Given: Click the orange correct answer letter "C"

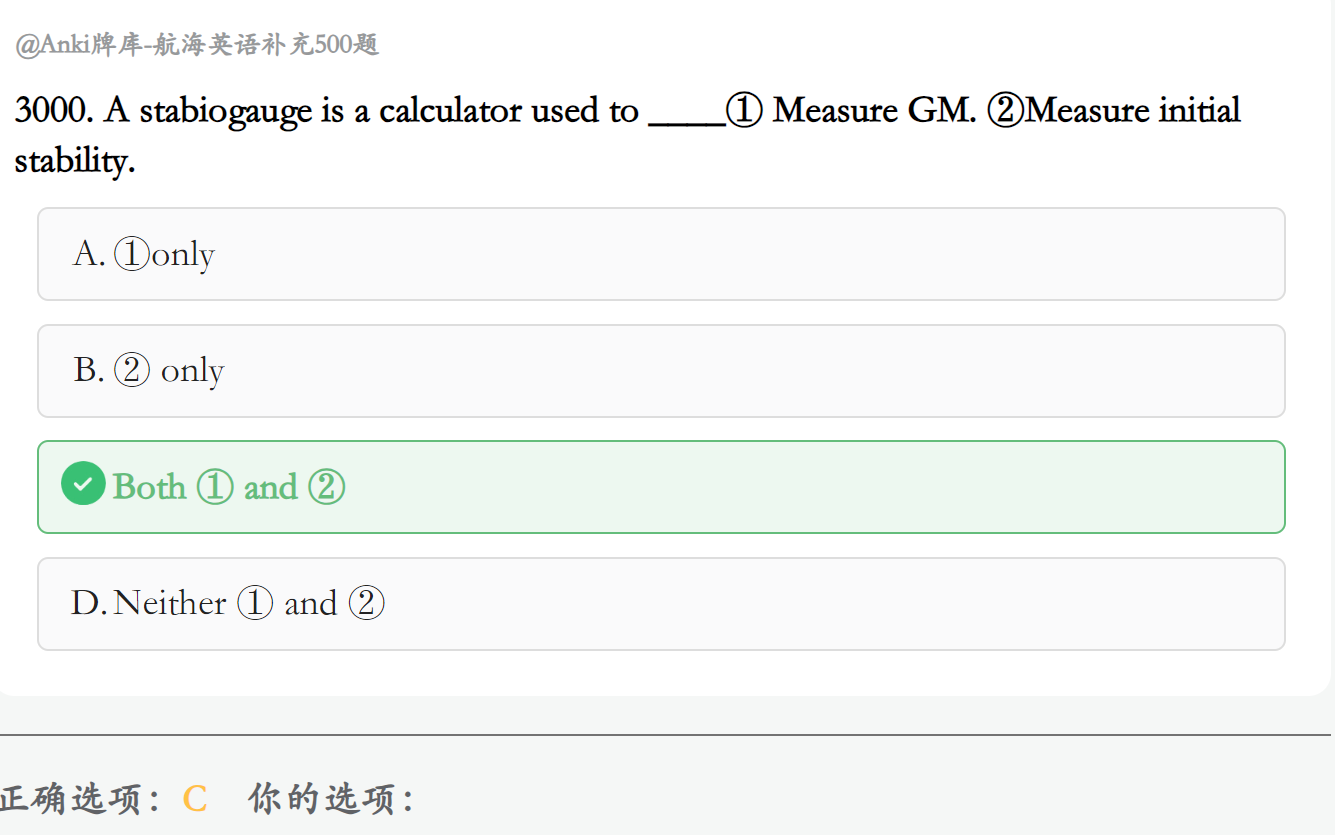Looking at the screenshot, I should (195, 799).
